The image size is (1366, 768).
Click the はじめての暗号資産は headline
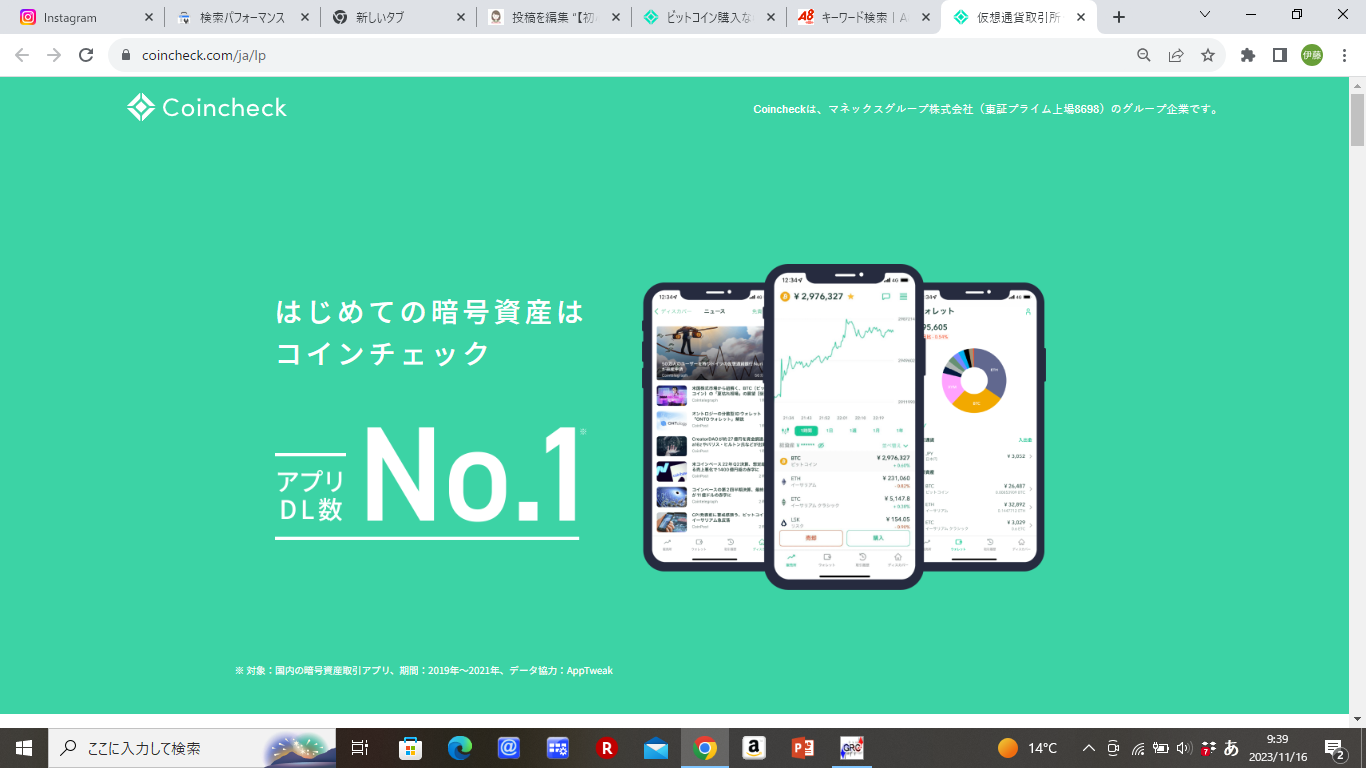pos(430,312)
